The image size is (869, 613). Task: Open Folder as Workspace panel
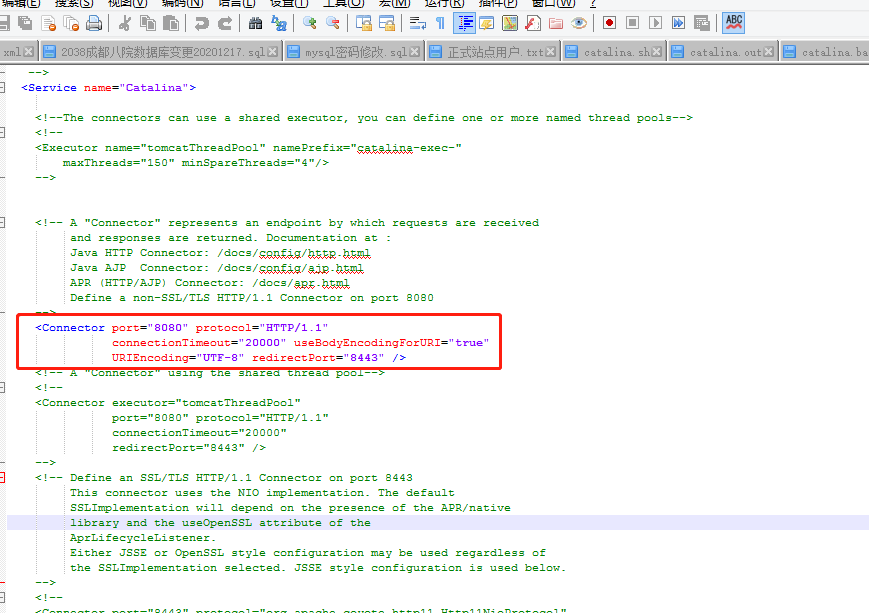556,23
